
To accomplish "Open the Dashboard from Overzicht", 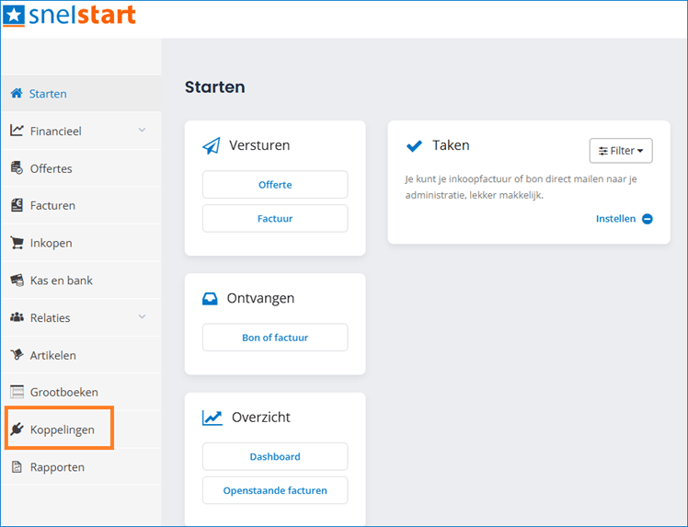I will coord(275,457).
